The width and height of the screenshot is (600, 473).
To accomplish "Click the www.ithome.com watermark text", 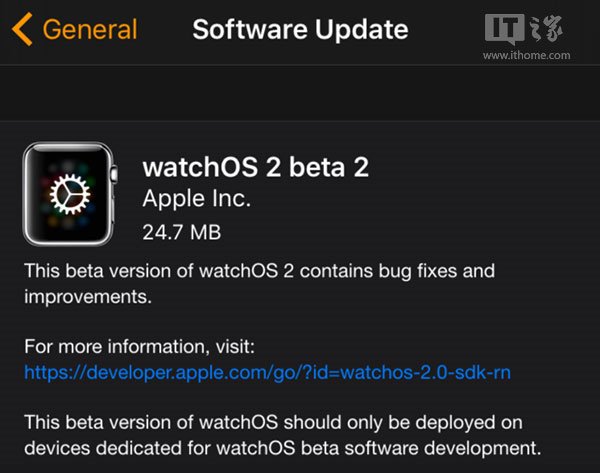I will pos(527,55).
